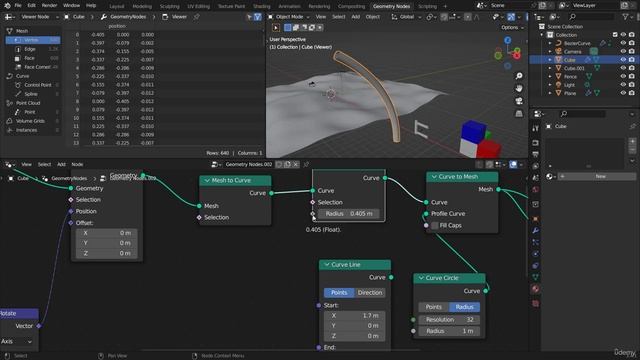Screen dimensions: 640x360
Task: Select Points mode on Curve Line node
Action: pos(339,293)
